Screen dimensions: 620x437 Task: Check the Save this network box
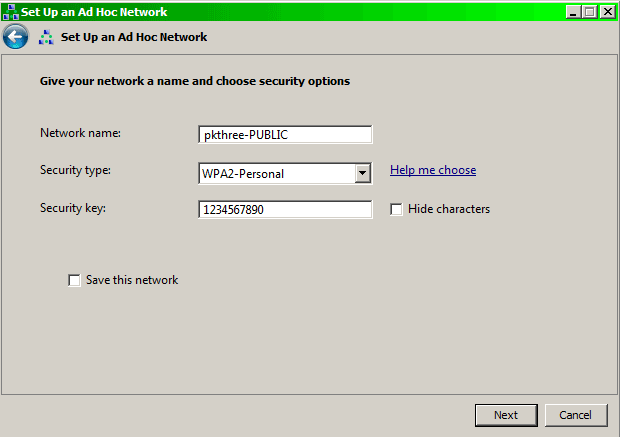[74, 280]
